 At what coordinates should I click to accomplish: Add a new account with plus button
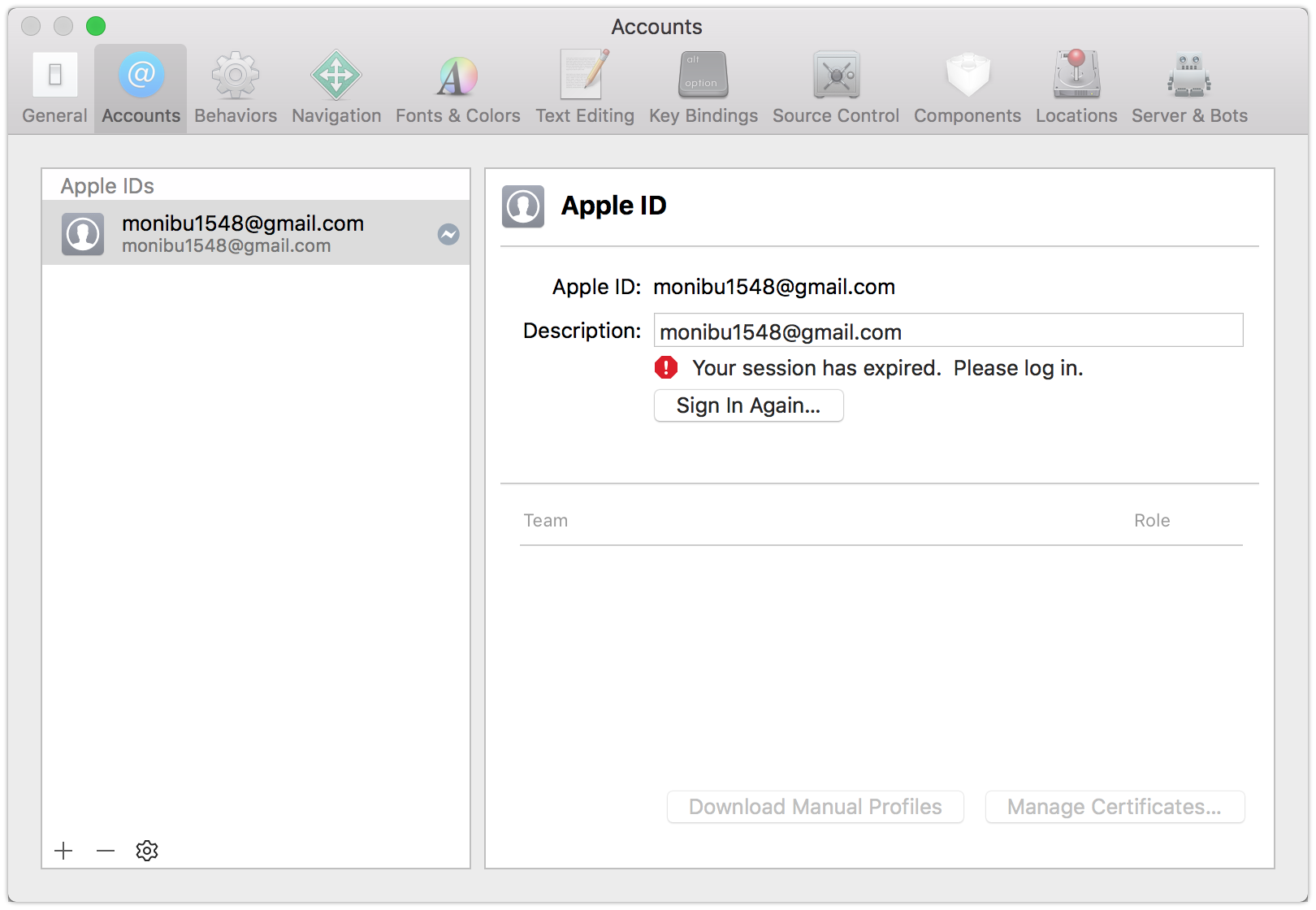63,851
